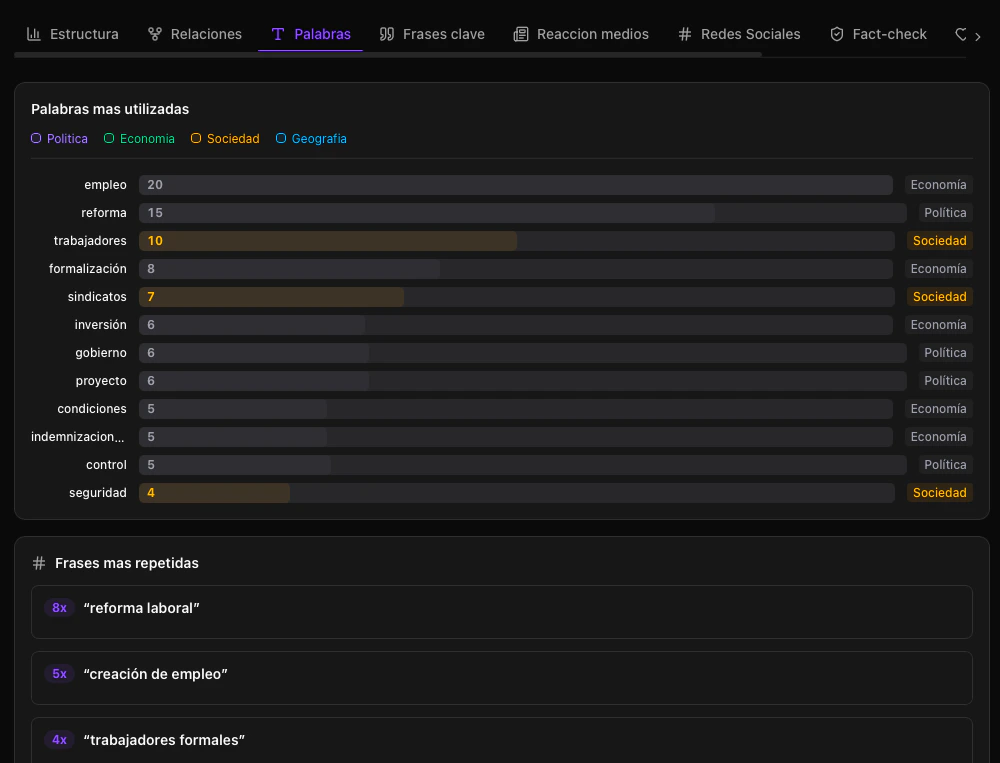1000x763 pixels.
Task: Click the horizontal scrollbar under the tabs
Action: tap(388, 56)
